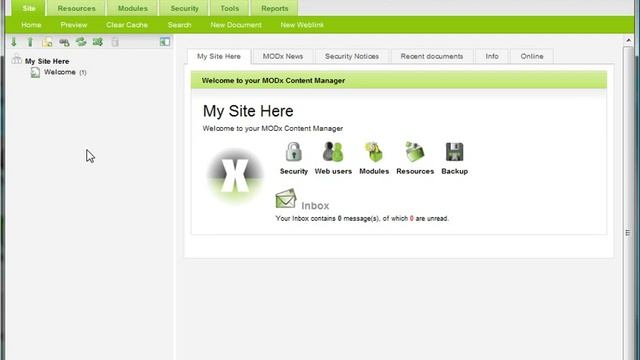Image resolution: width=640 pixels, height=360 pixels.
Task: Open the Tools top tab
Action: [230, 8]
